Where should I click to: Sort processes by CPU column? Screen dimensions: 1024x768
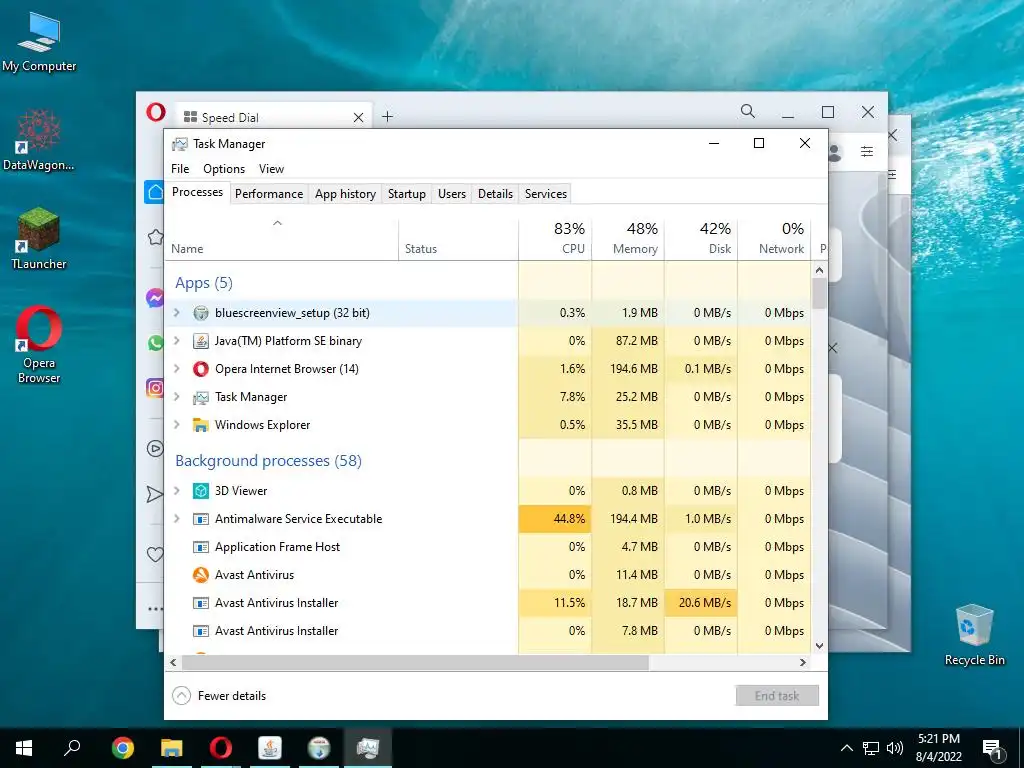click(555, 239)
